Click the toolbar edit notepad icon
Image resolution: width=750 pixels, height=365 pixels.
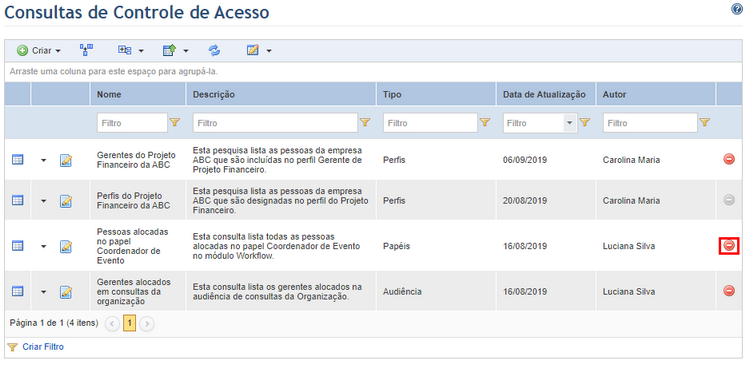pos(253,50)
